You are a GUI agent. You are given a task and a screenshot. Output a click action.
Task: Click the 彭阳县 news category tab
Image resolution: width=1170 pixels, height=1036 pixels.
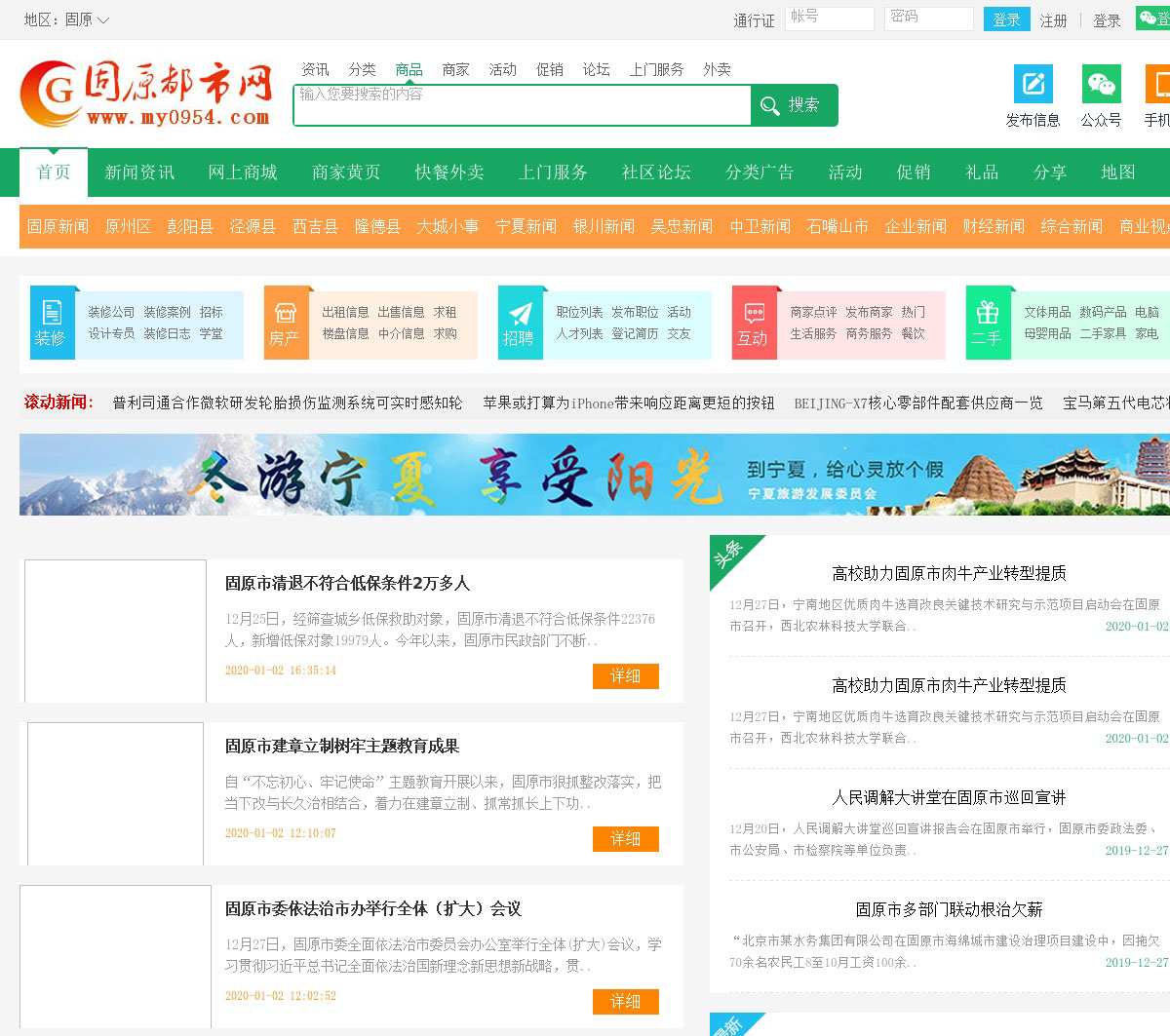190,226
